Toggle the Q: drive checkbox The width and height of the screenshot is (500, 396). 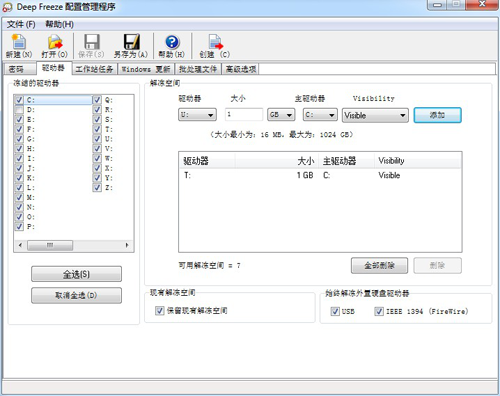click(x=97, y=100)
